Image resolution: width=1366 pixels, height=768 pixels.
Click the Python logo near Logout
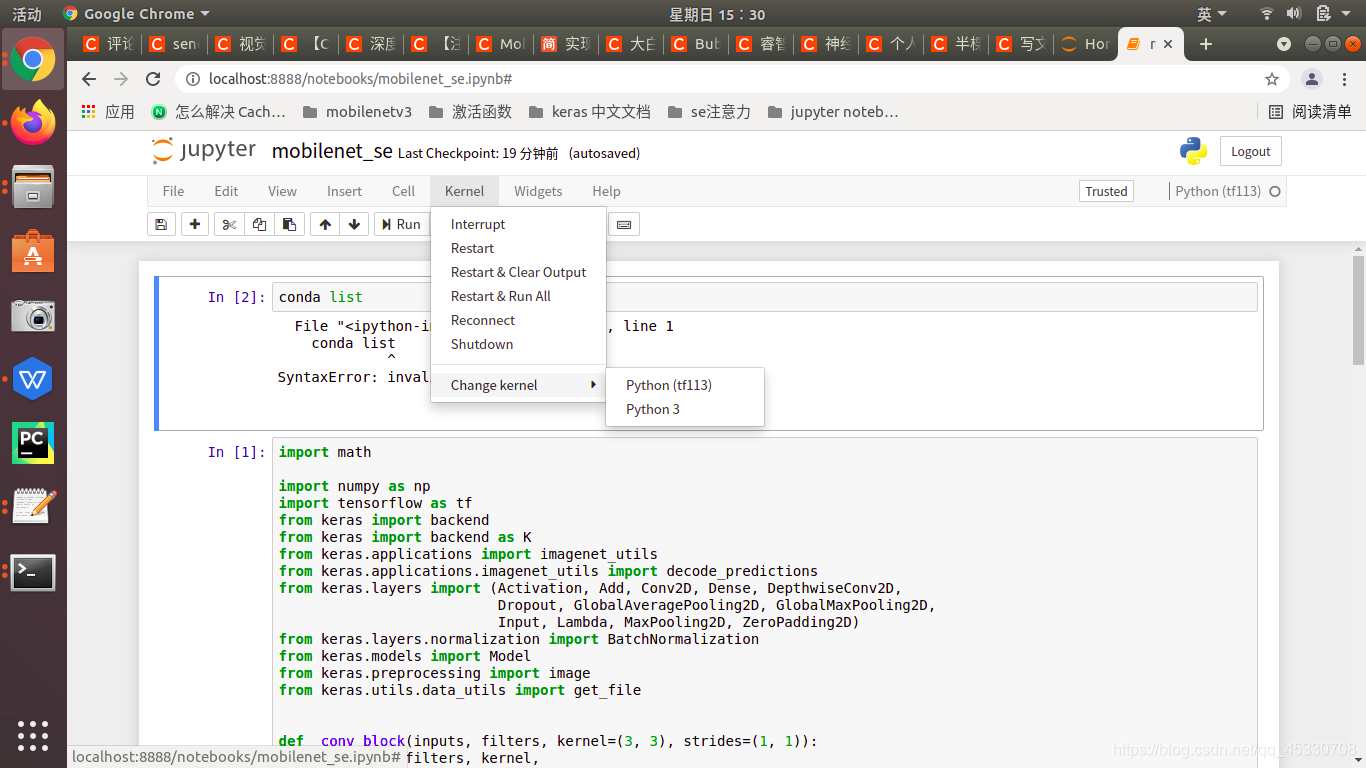tap(1193, 151)
